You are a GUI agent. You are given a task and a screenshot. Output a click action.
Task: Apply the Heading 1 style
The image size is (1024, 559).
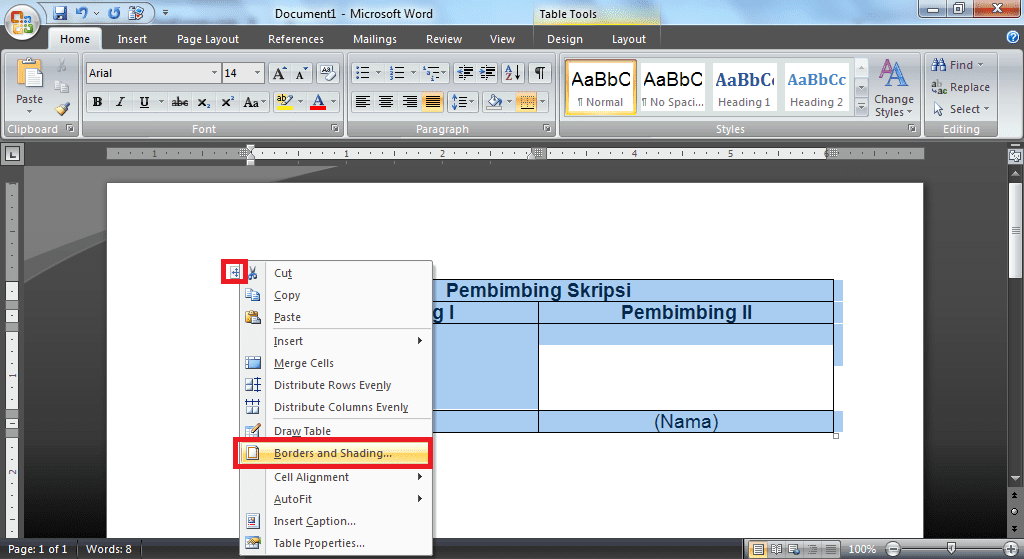tap(744, 88)
